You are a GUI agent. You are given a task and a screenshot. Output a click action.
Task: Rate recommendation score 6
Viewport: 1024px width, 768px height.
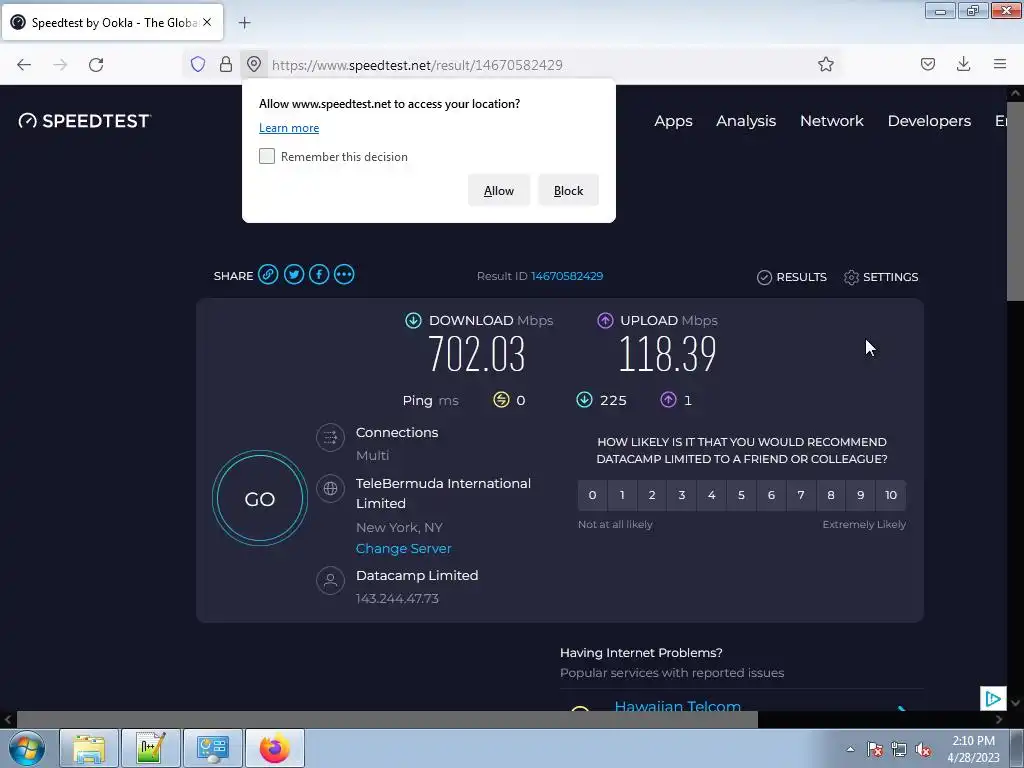771,494
